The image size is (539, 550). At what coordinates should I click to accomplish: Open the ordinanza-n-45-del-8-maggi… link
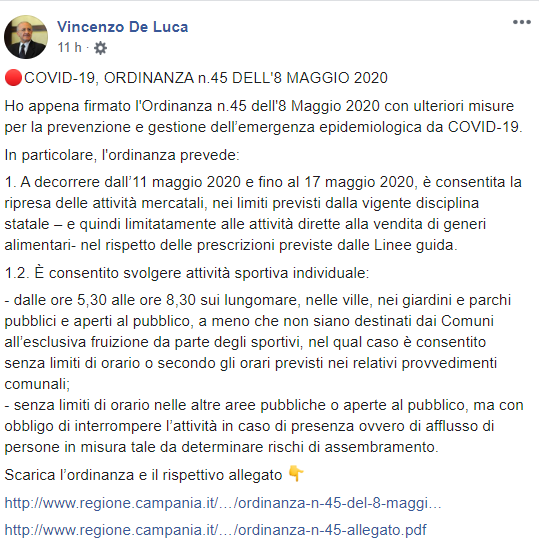(223, 503)
